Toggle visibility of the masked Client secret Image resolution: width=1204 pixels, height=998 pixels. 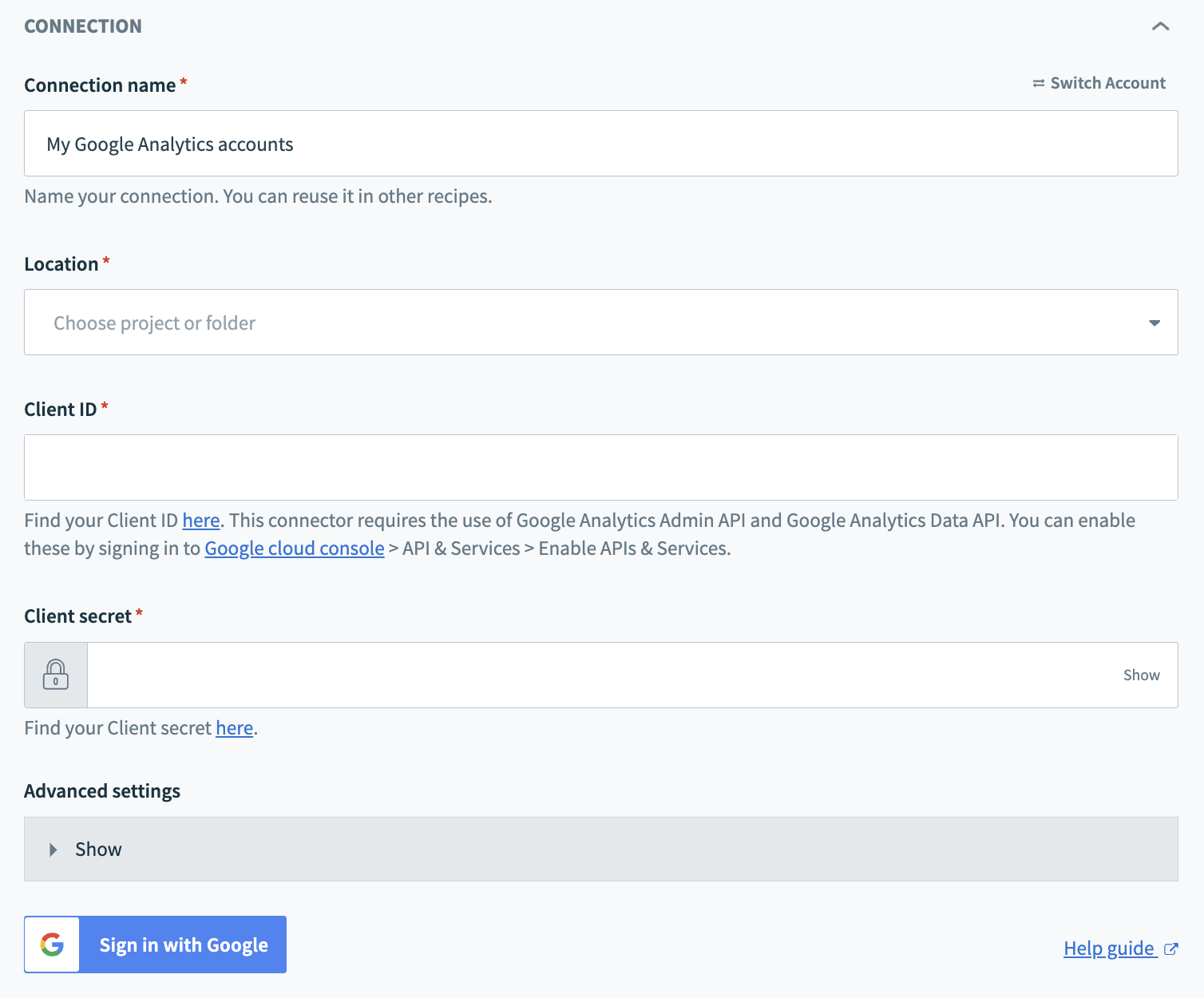[x=1141, y=675]
